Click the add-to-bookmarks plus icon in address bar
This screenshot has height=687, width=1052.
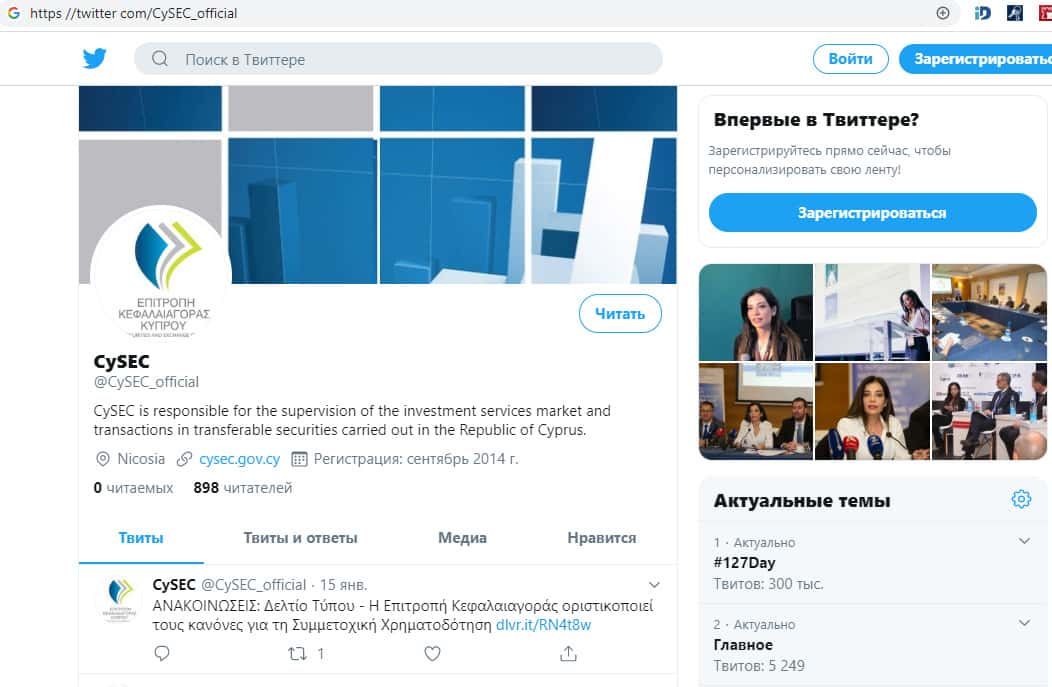(943, 13)
